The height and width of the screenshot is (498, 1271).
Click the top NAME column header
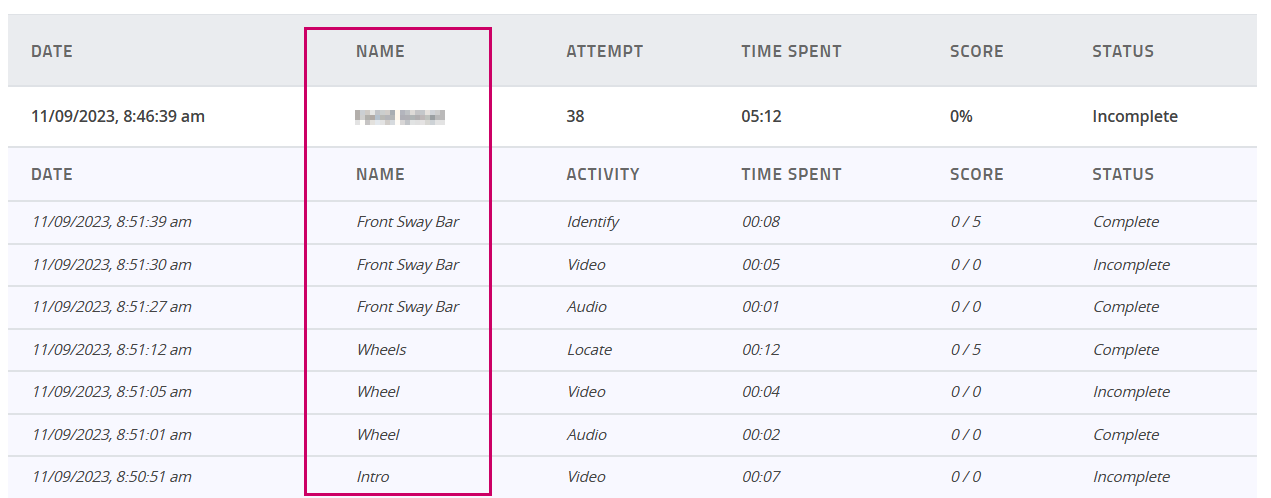tap(380, 51)
